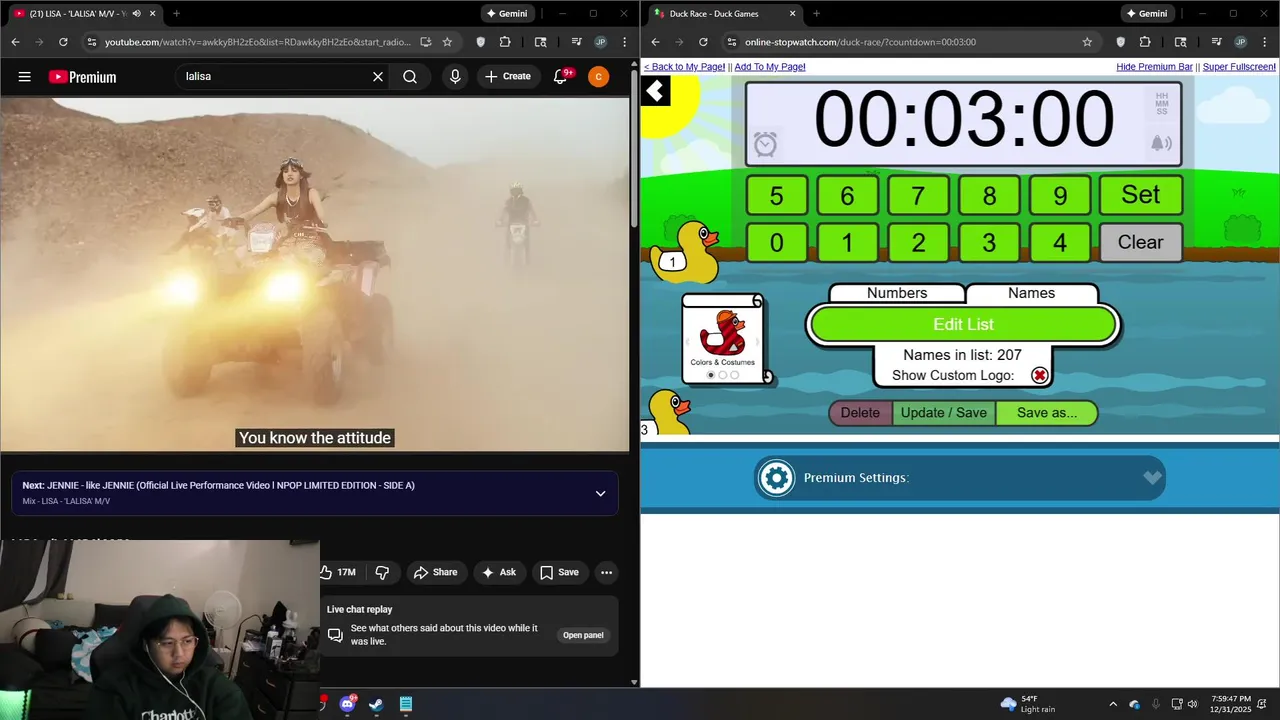Open a new tab in the YouTube window
Viewport: 1280px width, 720px height.
(x=177, y=14)
